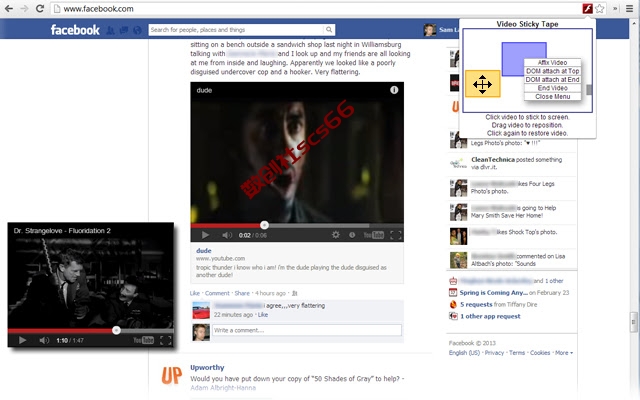
Task: Choose DOM attach at Top
Action: [552, 71]
